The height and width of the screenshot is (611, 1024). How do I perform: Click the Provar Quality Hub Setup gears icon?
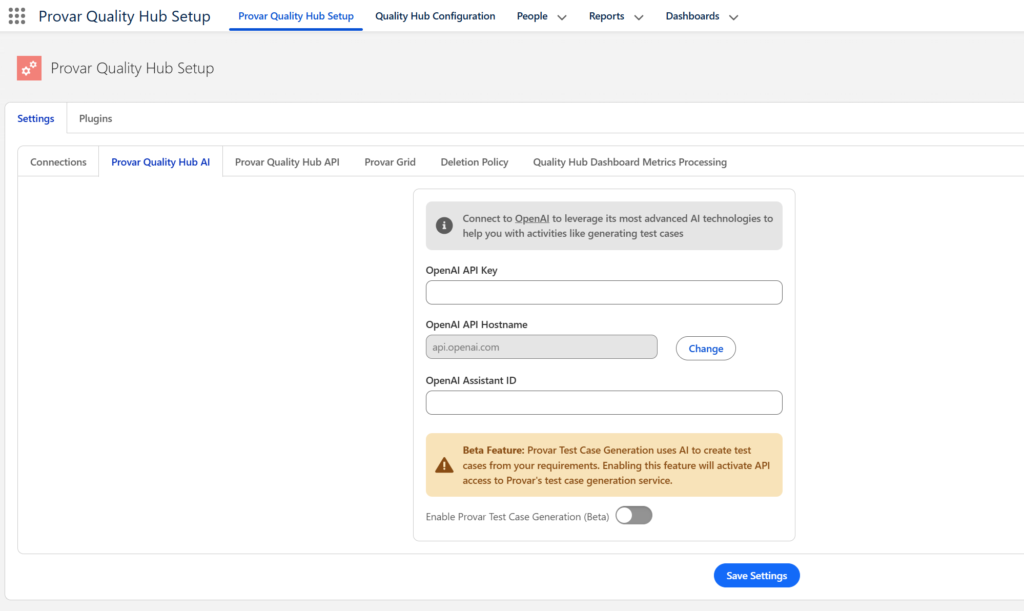[29, 68]
